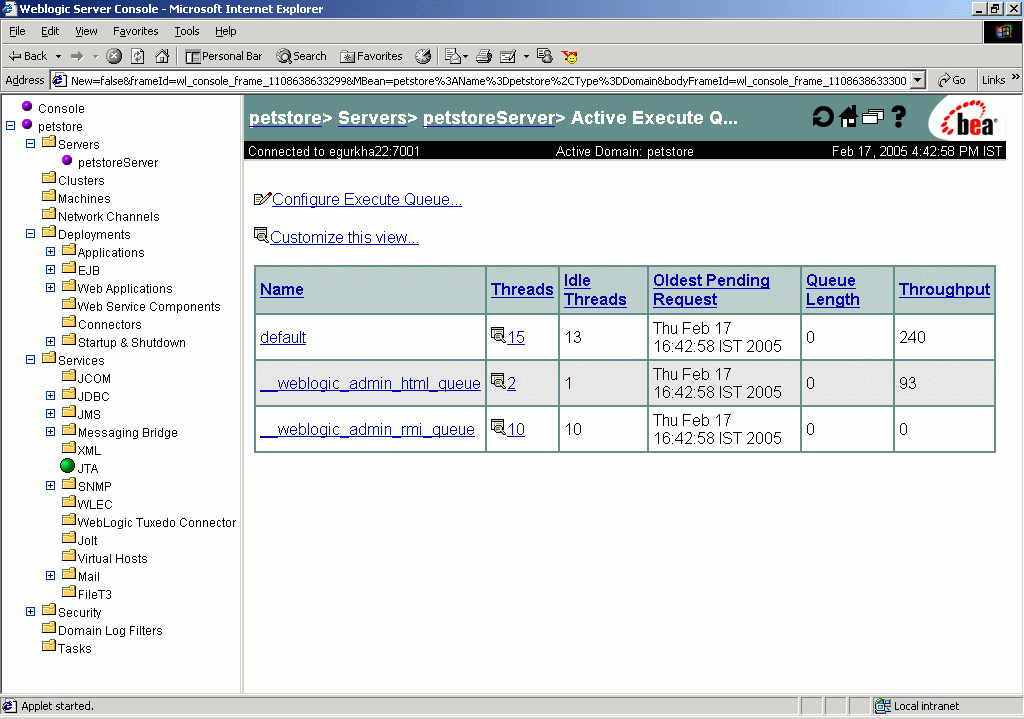Open the Search pane
This screenshot has width=1024, height=719.
pyautogui.click(x=301, y=56)
